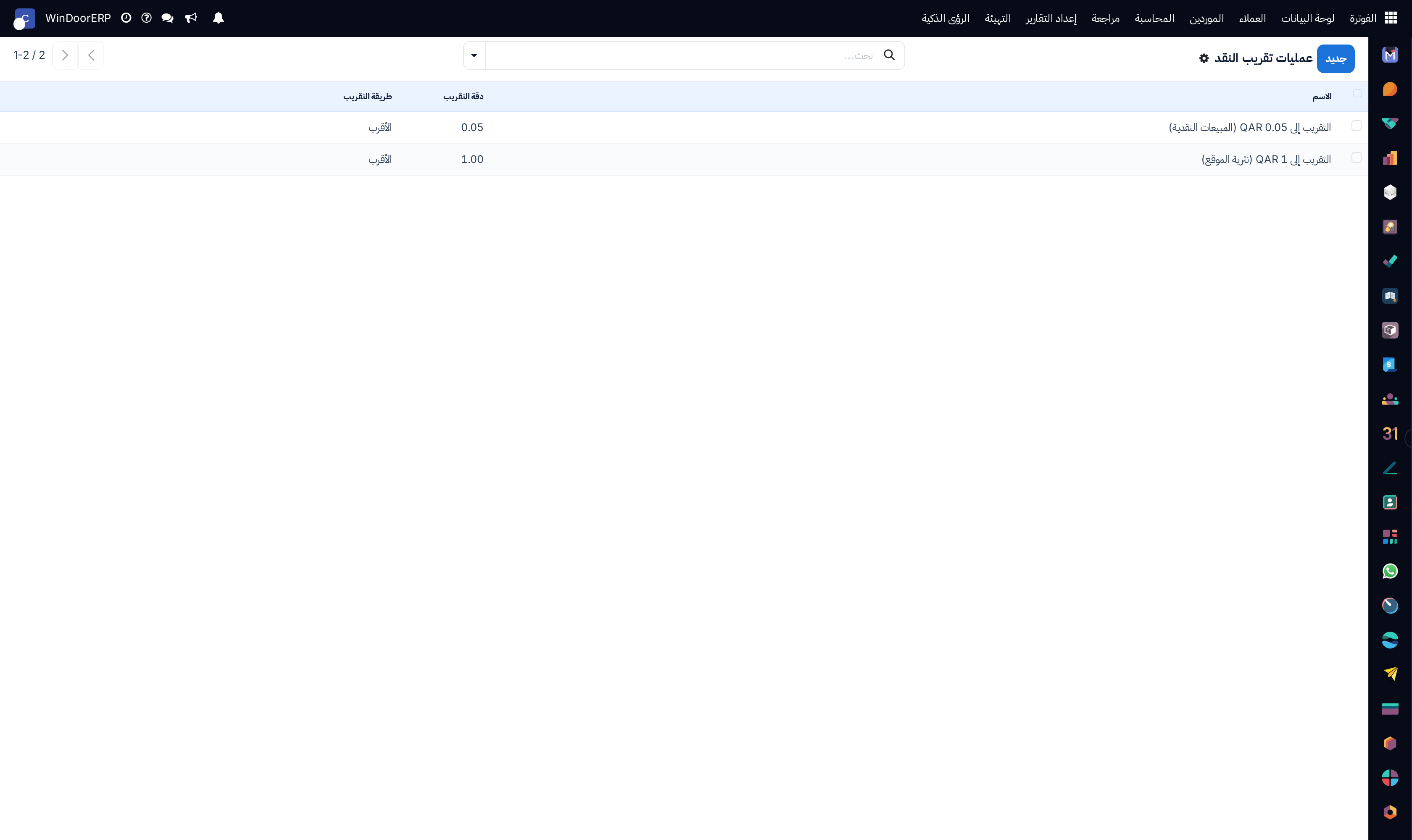This screenshot has width=1412, height=840.
Task: Click the megaphone announcements icon
Action: click(192, 18)
